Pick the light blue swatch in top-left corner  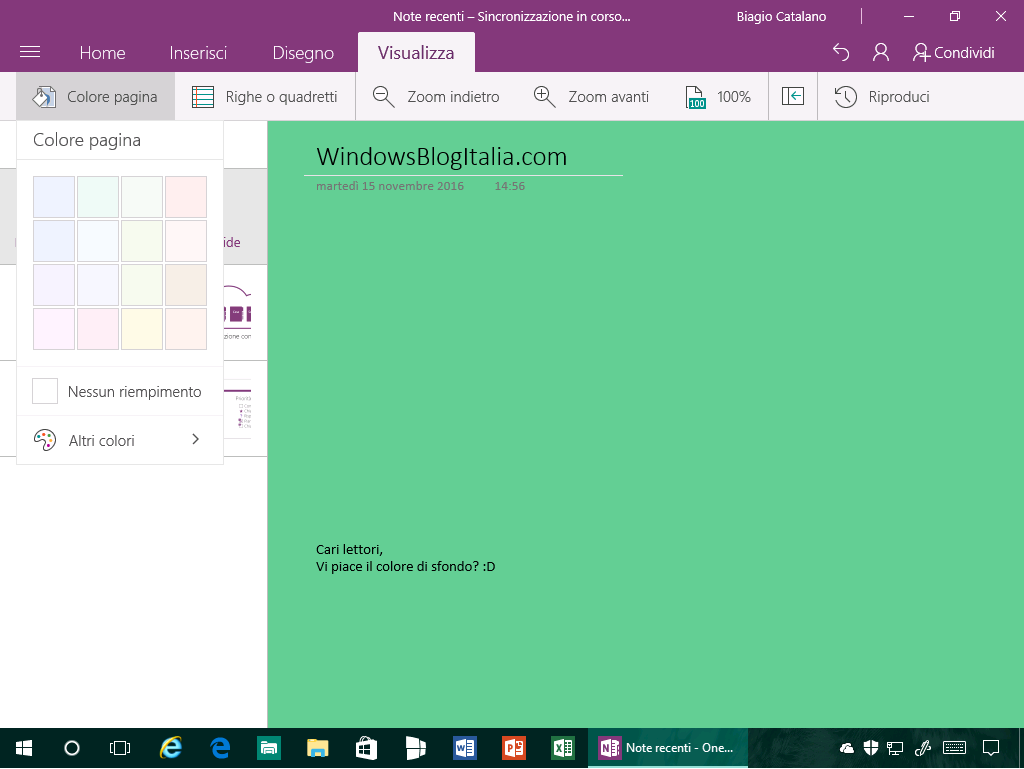click(54, 196)
